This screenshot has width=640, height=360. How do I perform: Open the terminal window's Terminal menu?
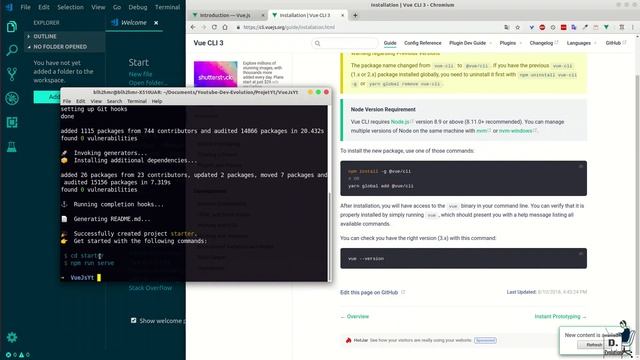(137, 101)
